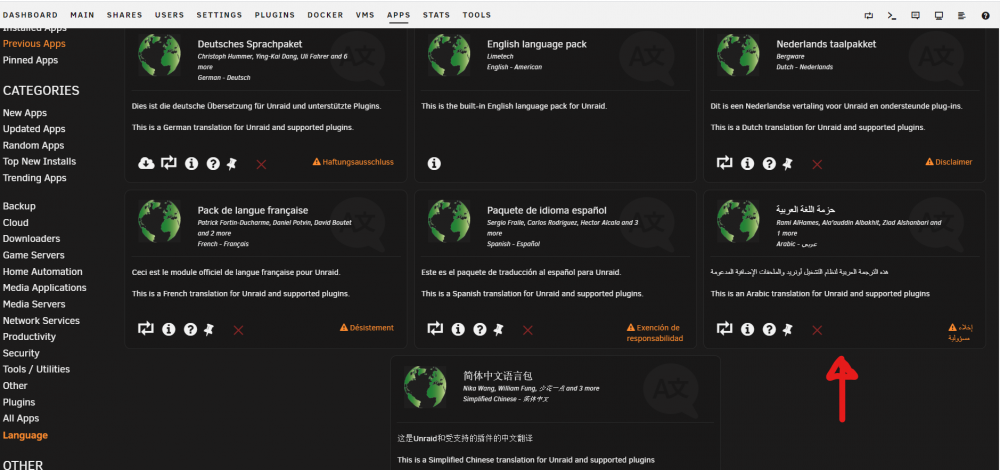Browse Network Services category
The width and height of the screenshot is (1000, 470).
coord(41,321)
